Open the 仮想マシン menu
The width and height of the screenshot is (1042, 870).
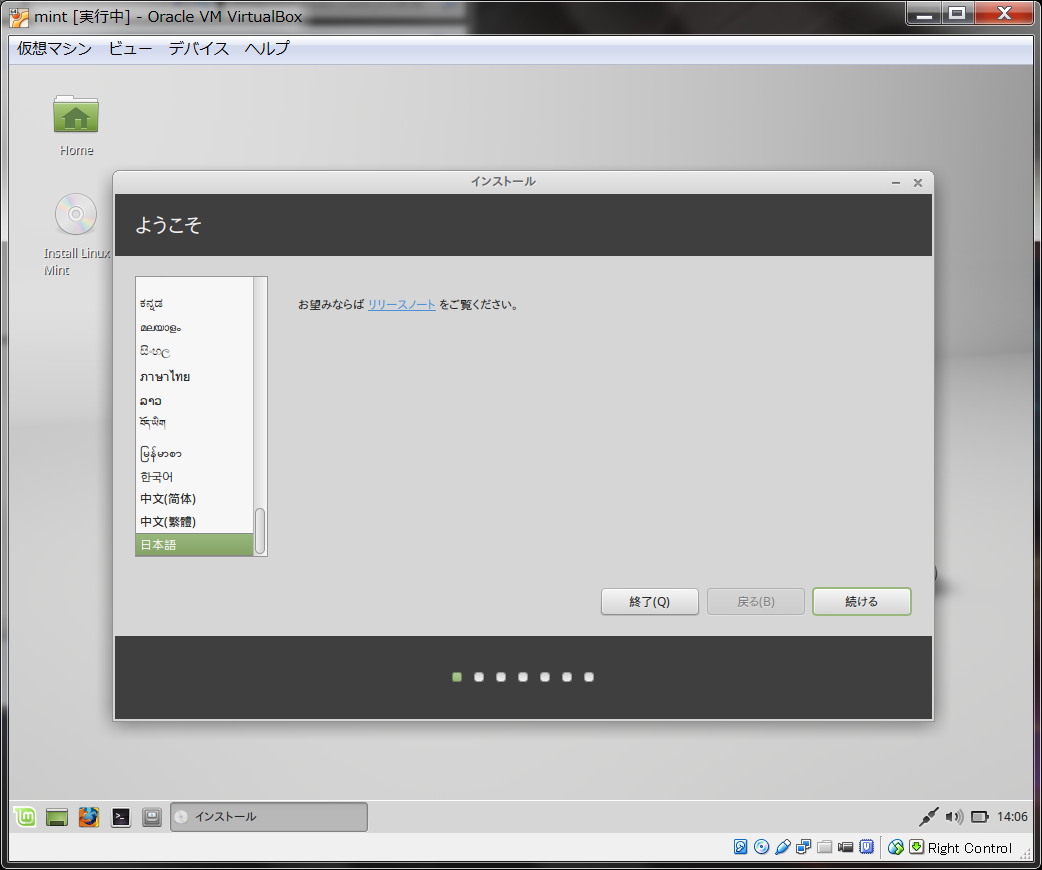(54, 48)
